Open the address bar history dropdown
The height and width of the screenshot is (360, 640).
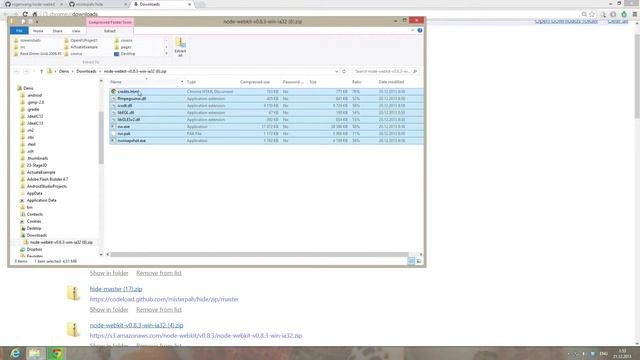(x=337, y=71)
